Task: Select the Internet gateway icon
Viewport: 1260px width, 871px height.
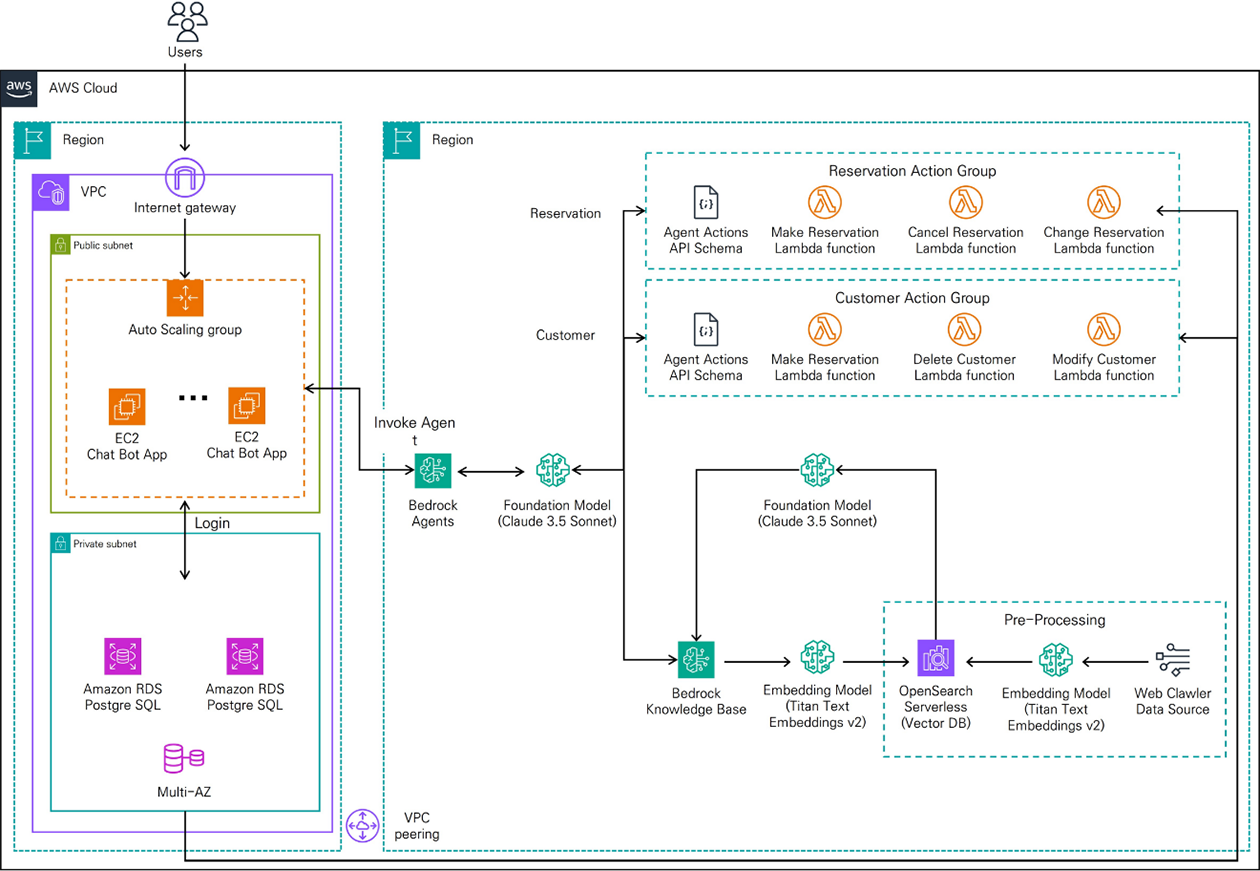Action: 183,177
